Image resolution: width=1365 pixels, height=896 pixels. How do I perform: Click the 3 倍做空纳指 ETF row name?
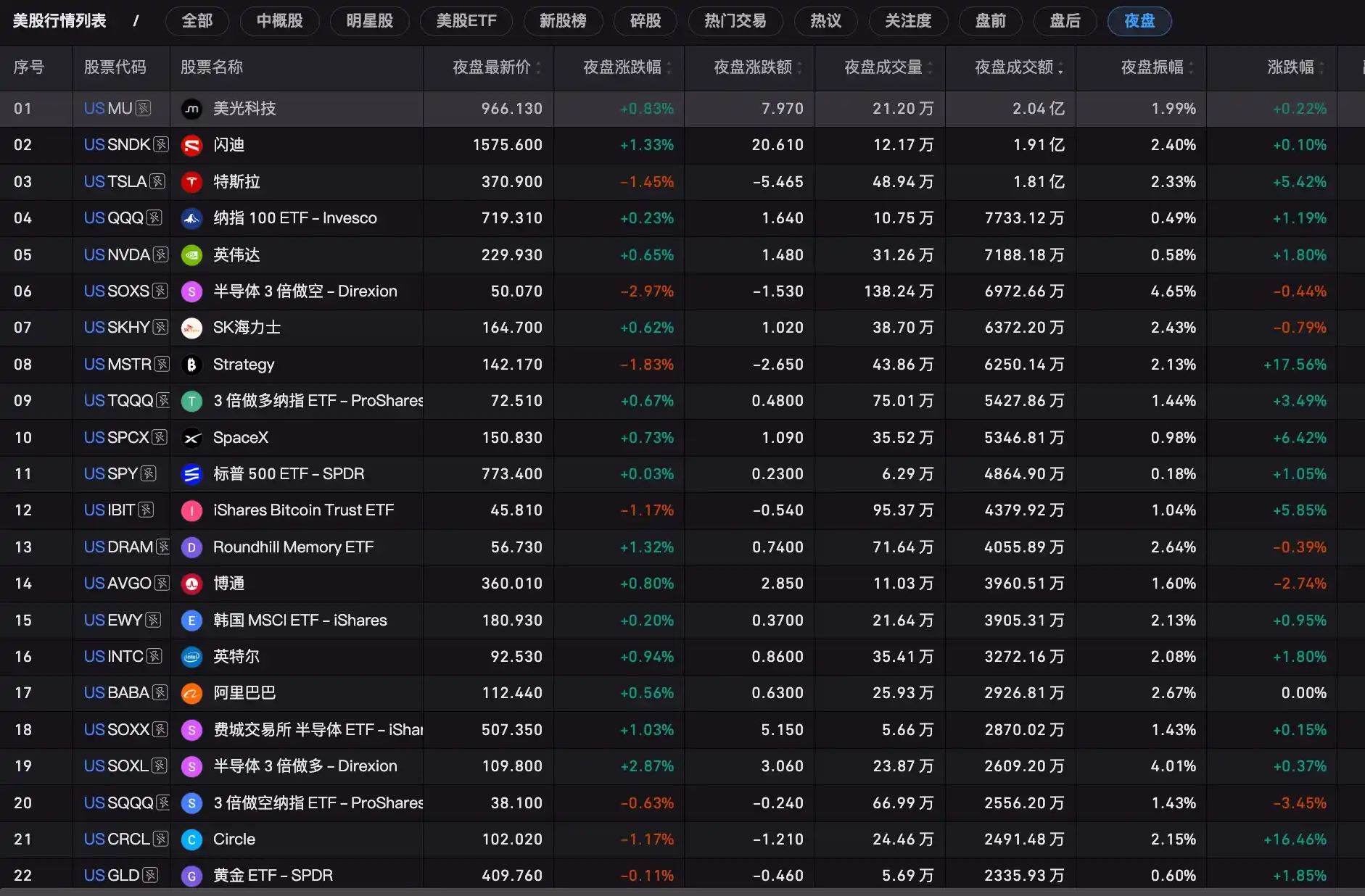(318, 803)
